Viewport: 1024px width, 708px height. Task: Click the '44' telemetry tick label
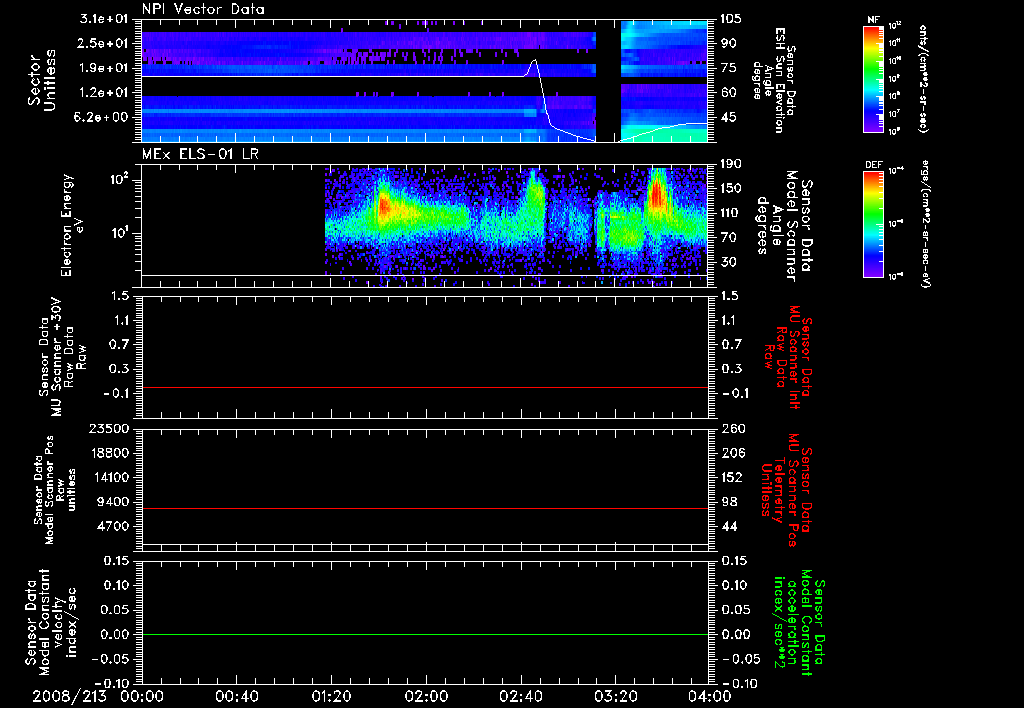pos(729,526)
